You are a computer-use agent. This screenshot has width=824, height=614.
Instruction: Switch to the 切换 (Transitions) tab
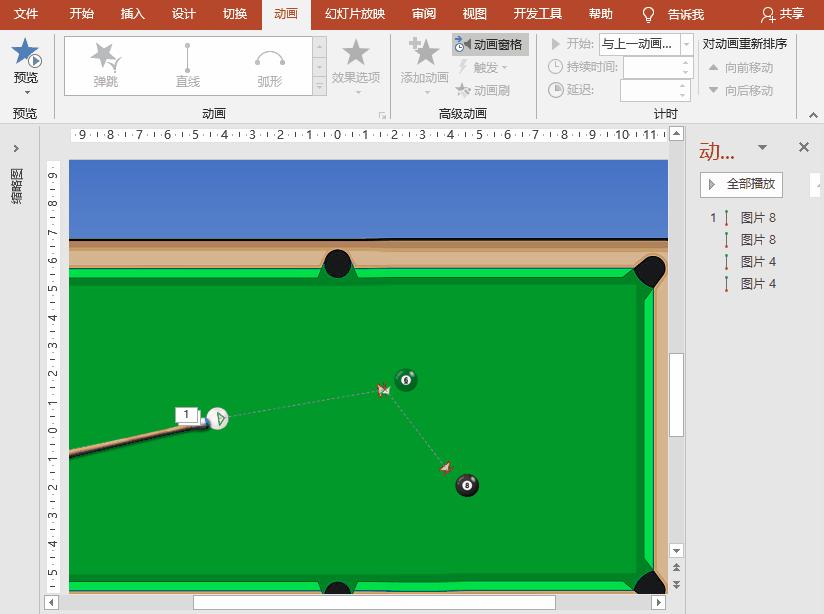tap(234, 14)
